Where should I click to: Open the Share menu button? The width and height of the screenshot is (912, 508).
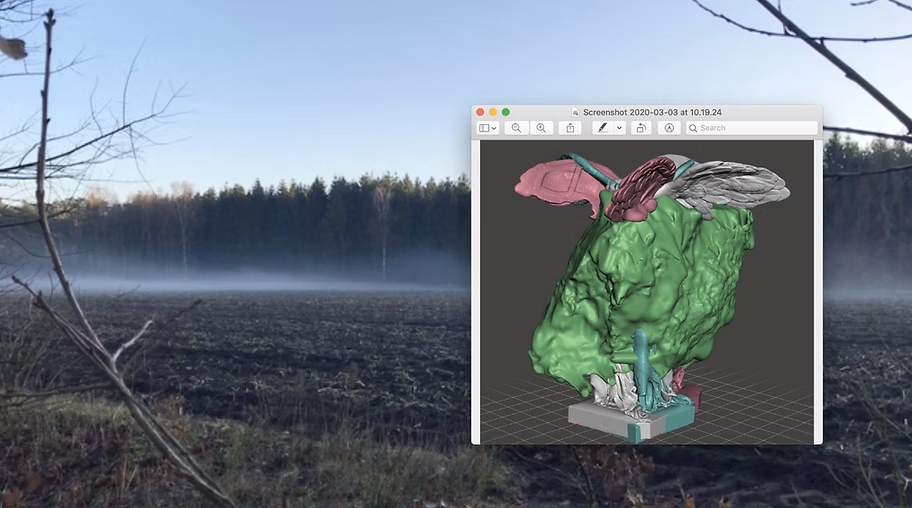point(570,128)
